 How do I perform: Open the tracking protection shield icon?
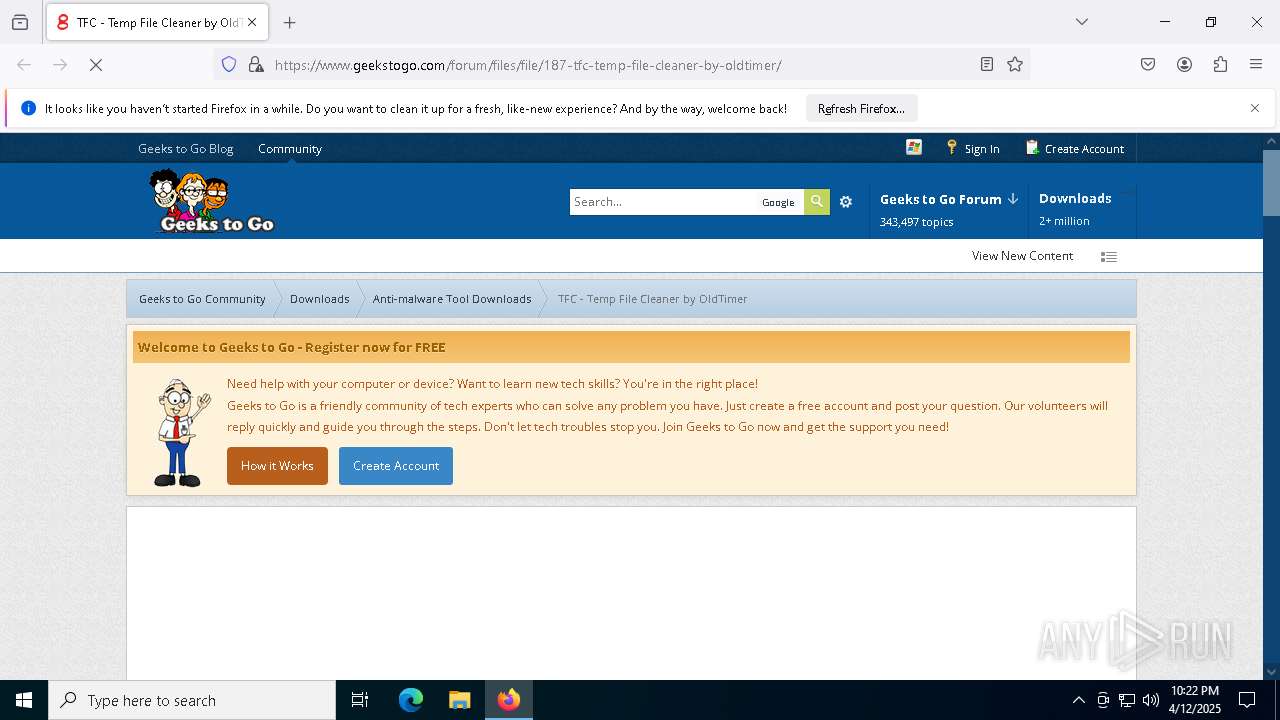229,65
